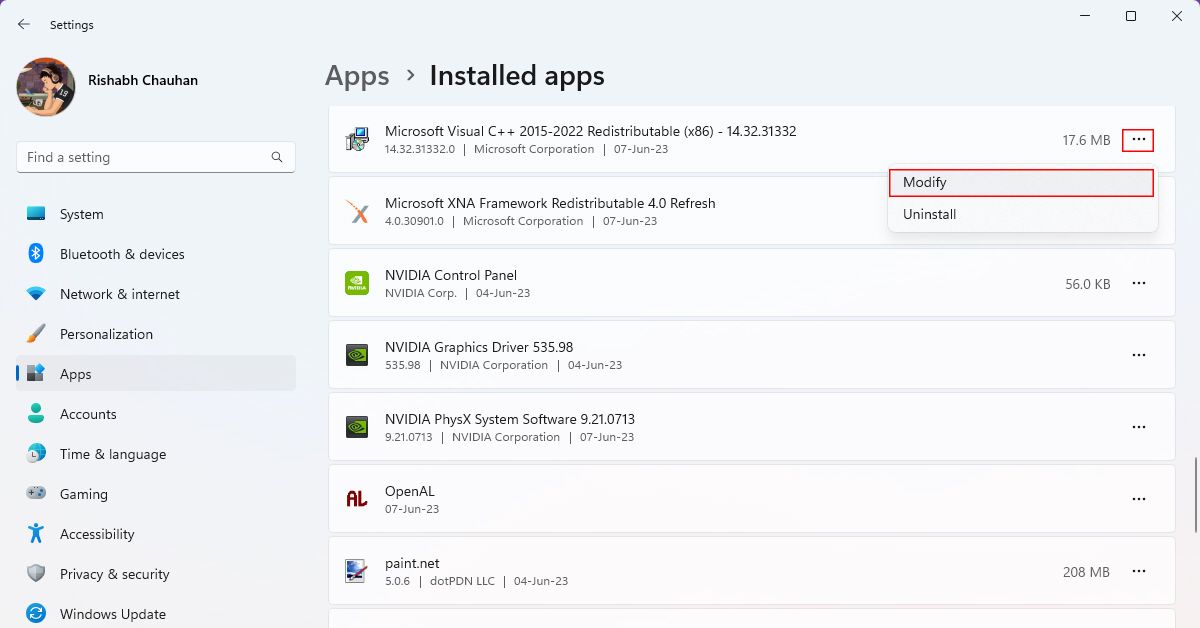The image size is (1200, 628).
Task: Open three-dot menu for NVIDIA Graphics Driver
Action: click(1138, 355)
